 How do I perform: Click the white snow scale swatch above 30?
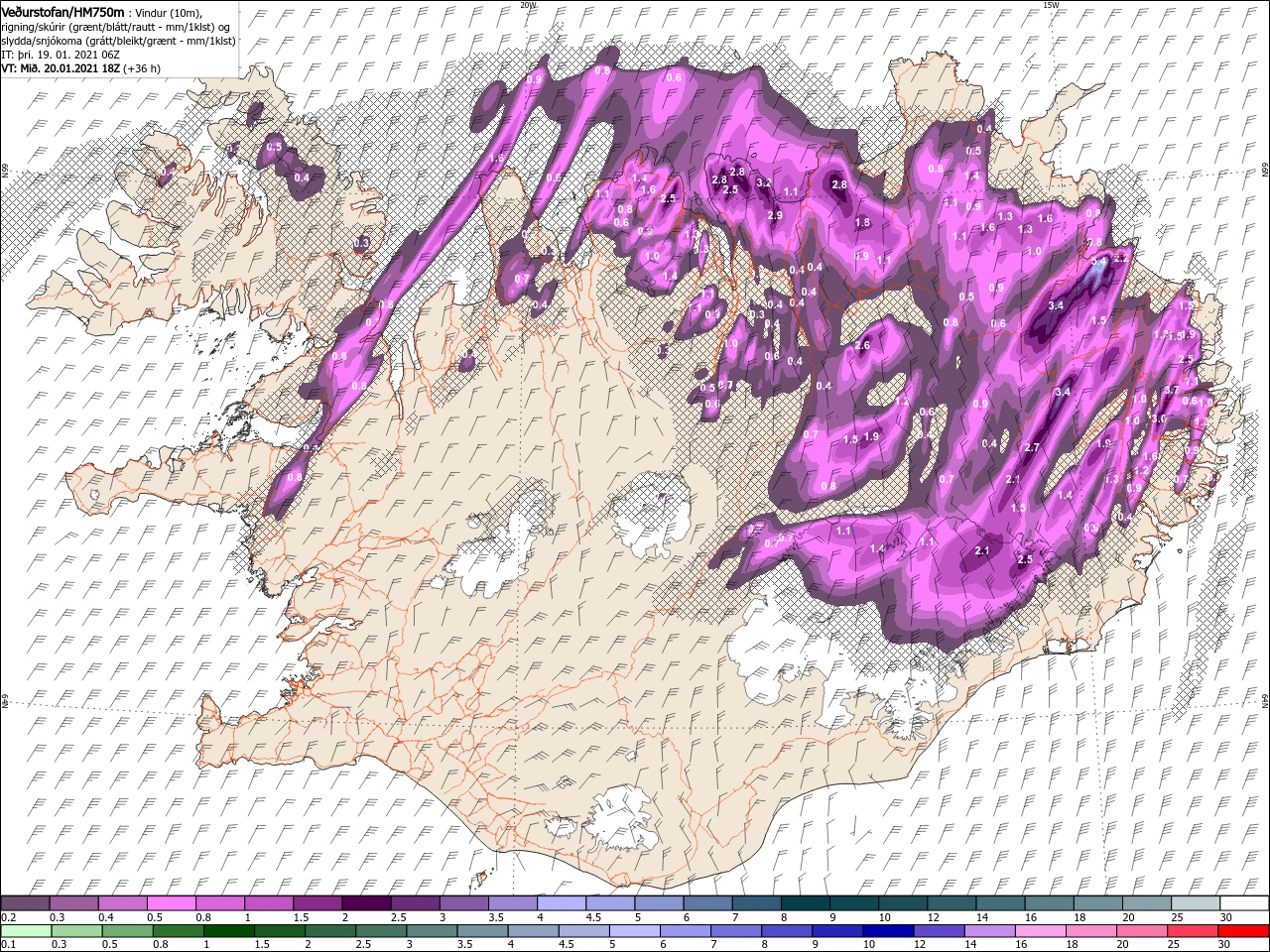(x=1242, y=903)
